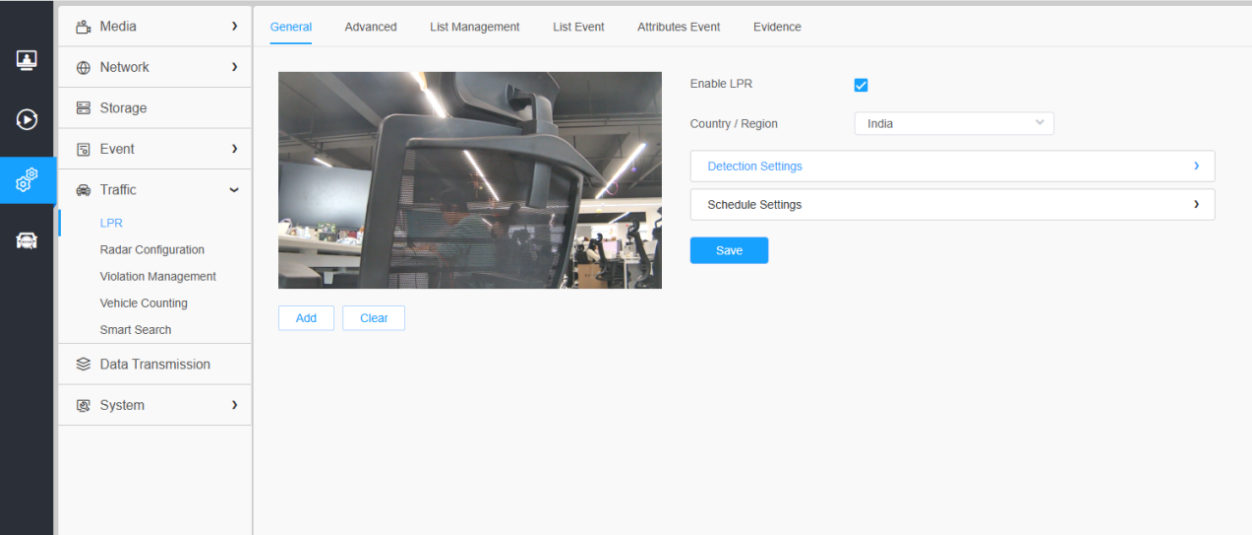Click the Media camera icon
1252x535 pixels.
(83, 26)
